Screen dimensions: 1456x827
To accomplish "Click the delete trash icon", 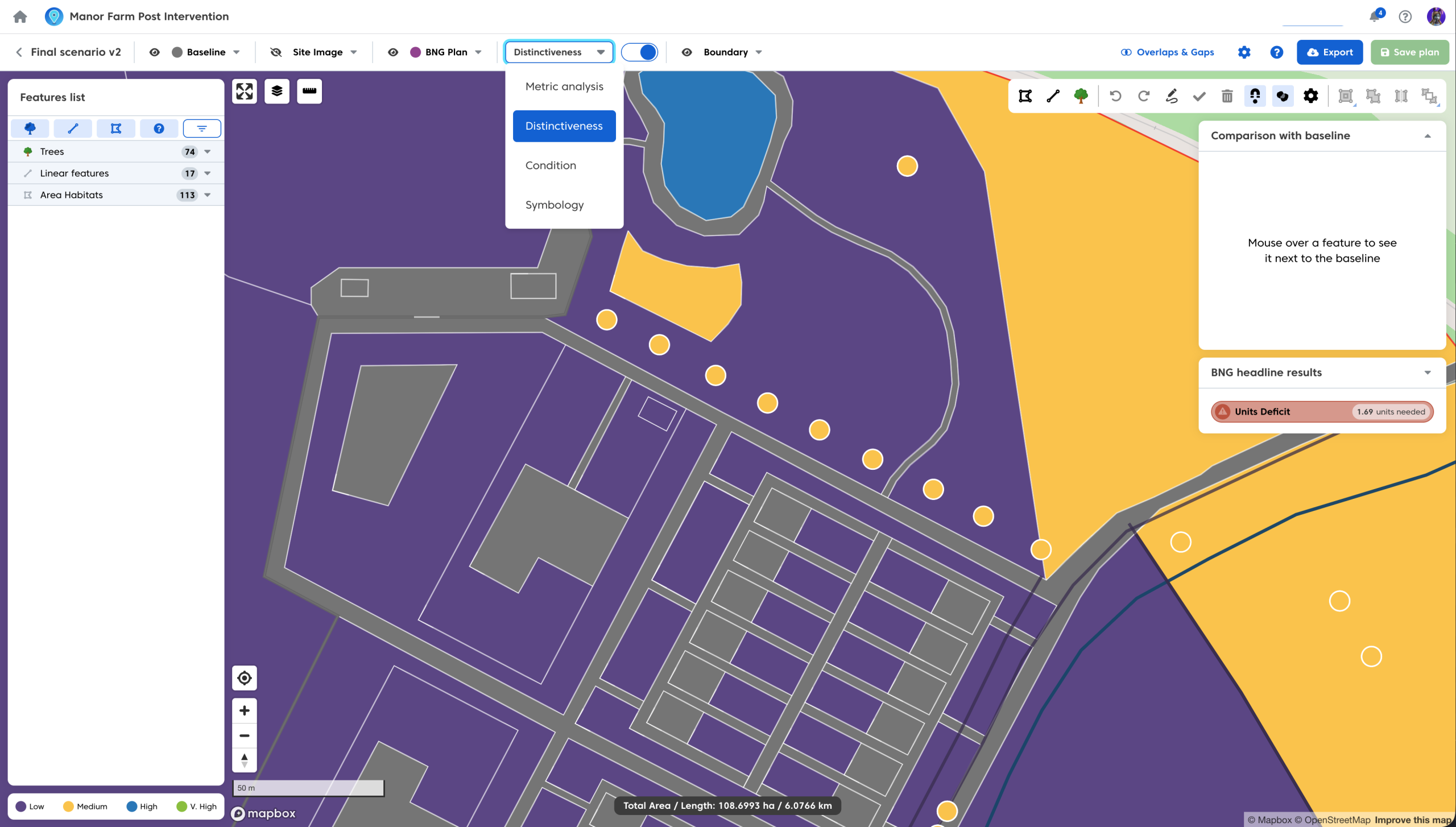I will tap(1227, 96).
